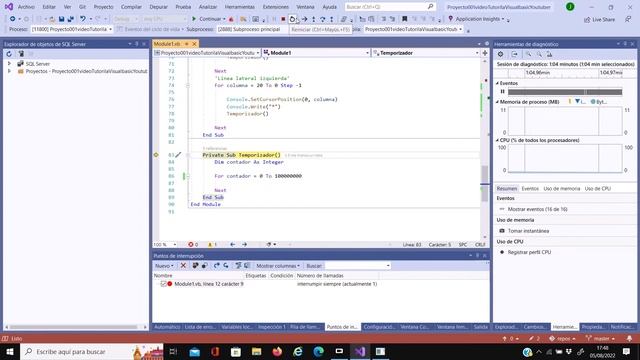The image size is (640, 360).
Task: Open the Mostrar columnas dropdown
Action: (278, 266)
